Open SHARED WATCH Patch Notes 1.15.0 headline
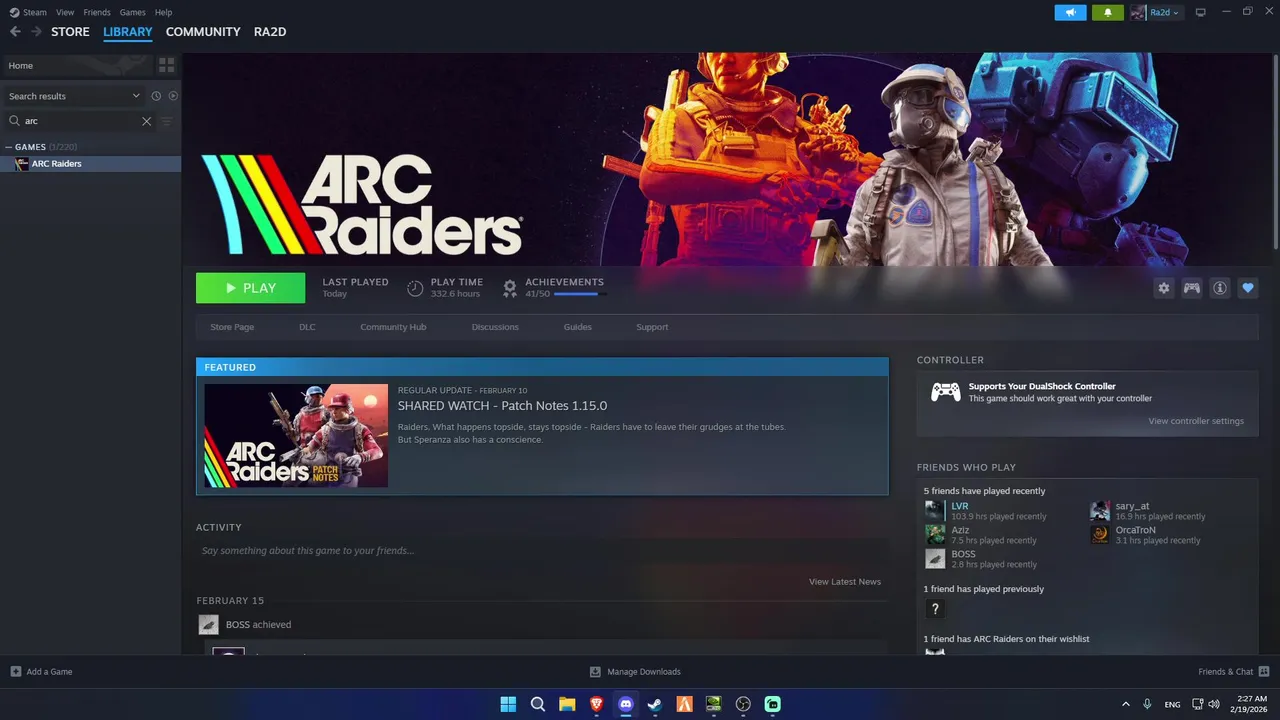 pos(502,406)
